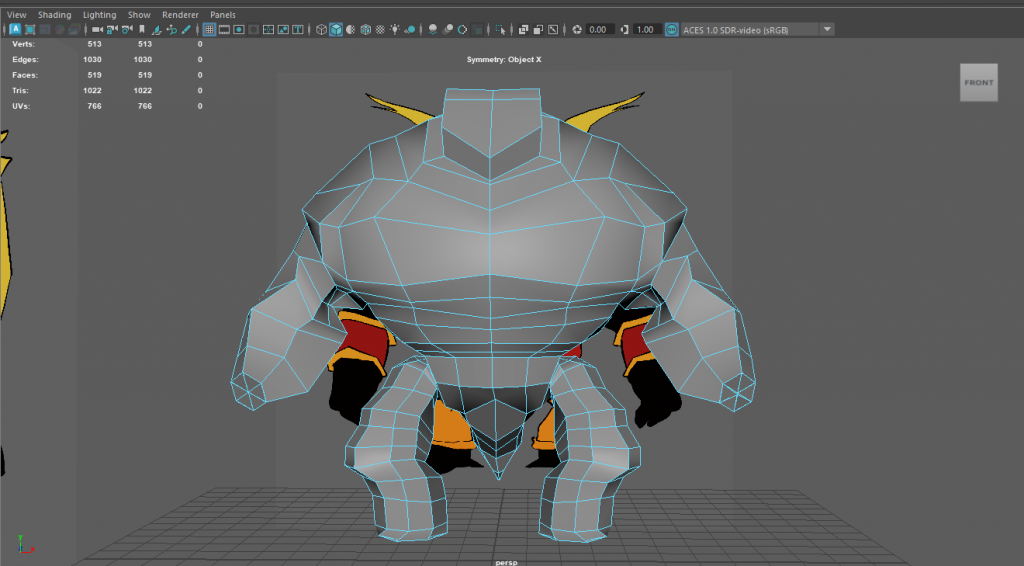This screenshot has height=566, width=1024.
Task: Click the Screen Space Ambient Occlusion icon
Action: [x=433, y=29]
